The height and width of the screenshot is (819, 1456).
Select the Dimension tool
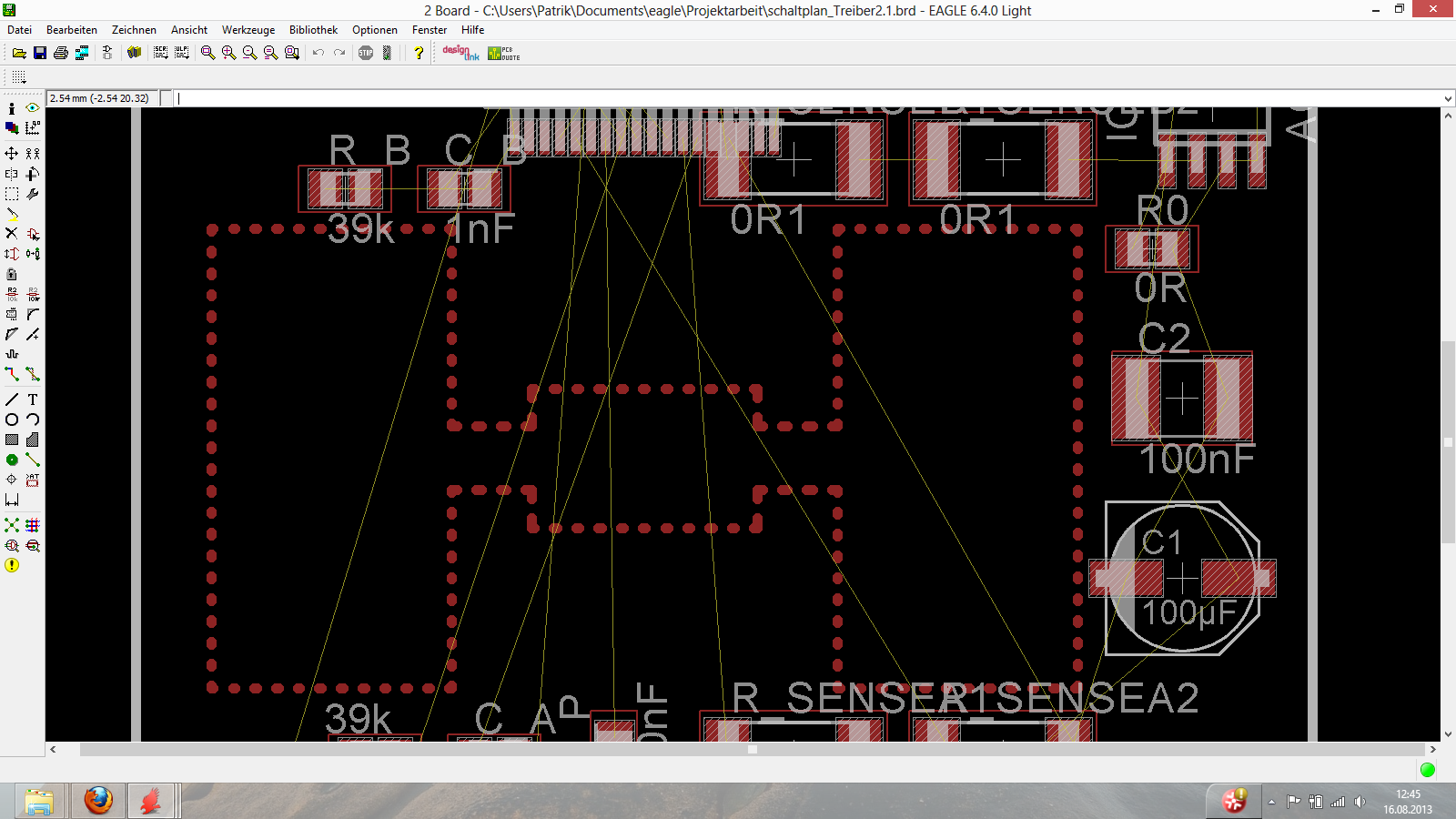[x=12, y=500]
